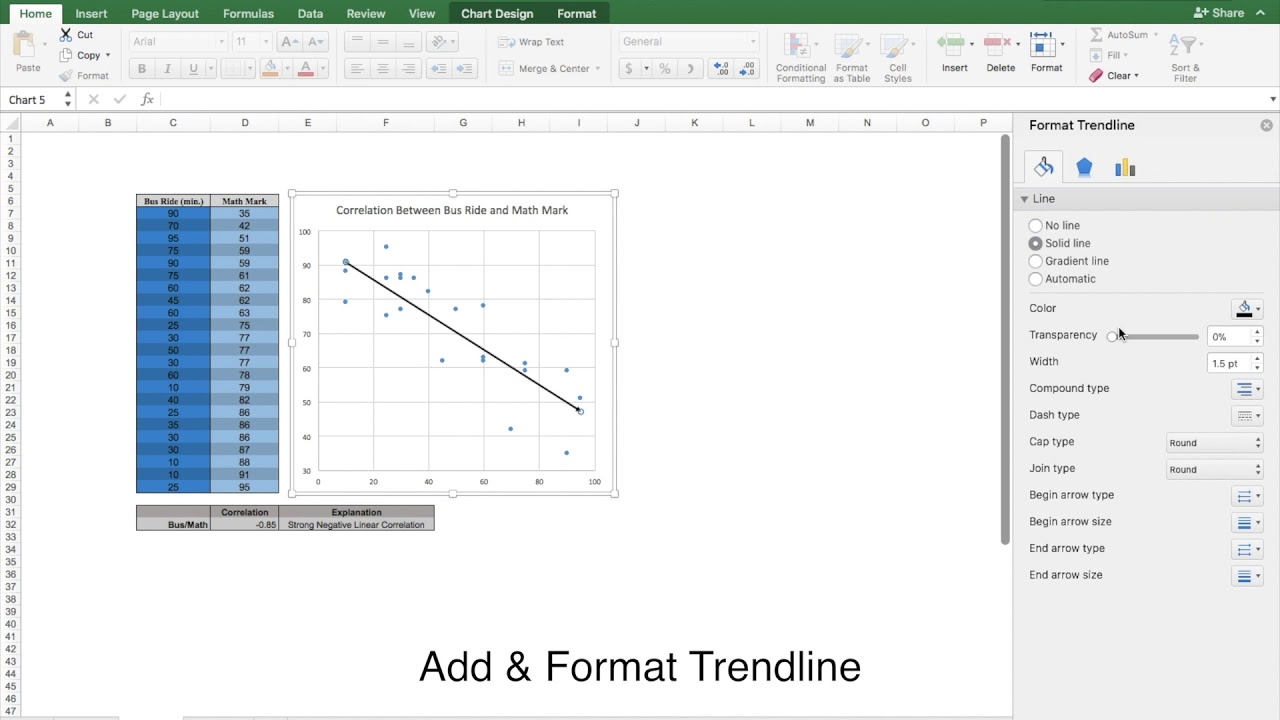
Task: Close the Format Trendline pane
Action: click(x=1267, y=125)
